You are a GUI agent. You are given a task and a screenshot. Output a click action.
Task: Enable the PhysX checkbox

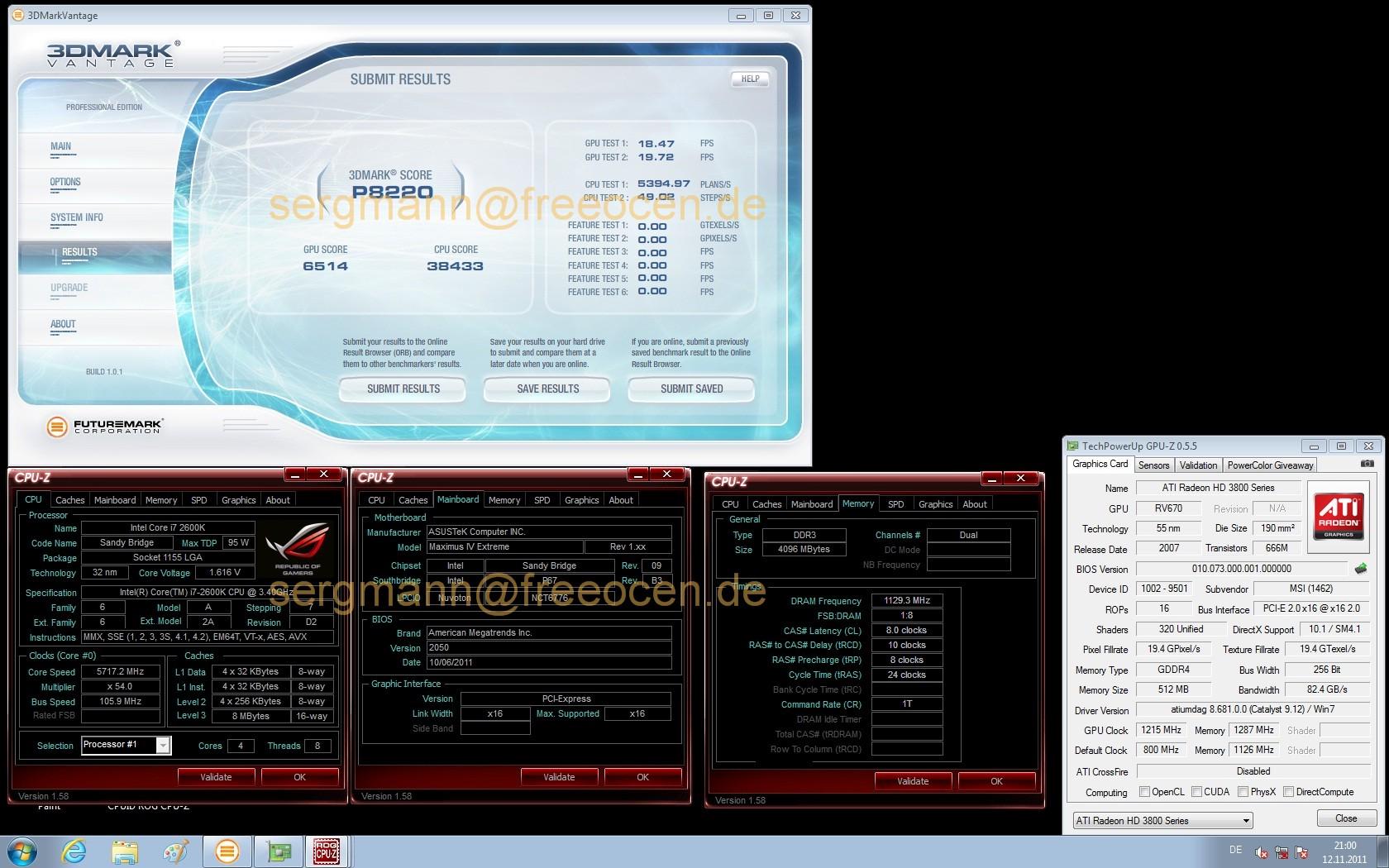pos(1243,792)
